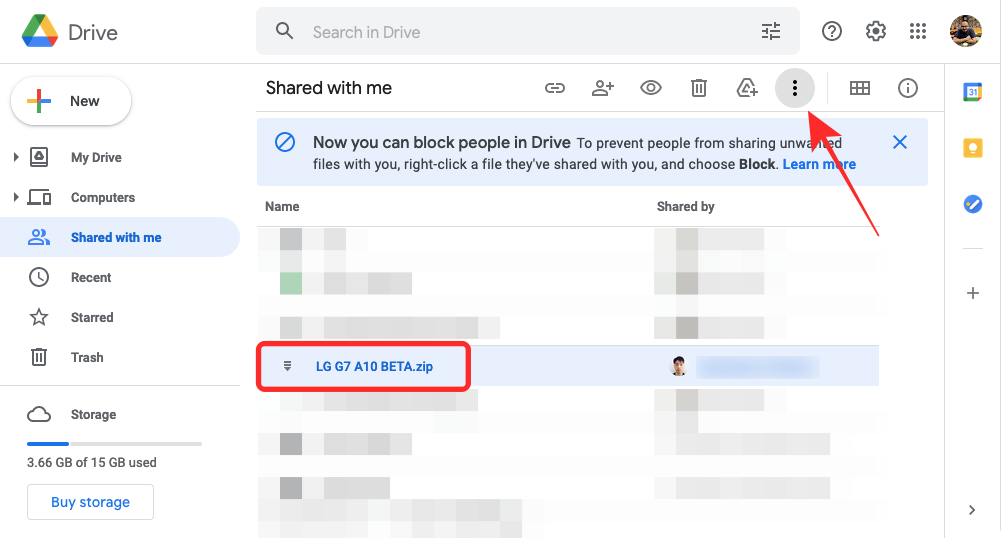Click the Preview eye icon

coord(651,88)
